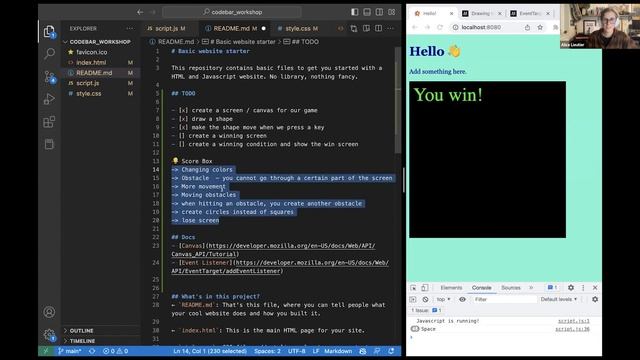Switch to the EventTarget browser tab
640x360 pixels.
point(530,13)
